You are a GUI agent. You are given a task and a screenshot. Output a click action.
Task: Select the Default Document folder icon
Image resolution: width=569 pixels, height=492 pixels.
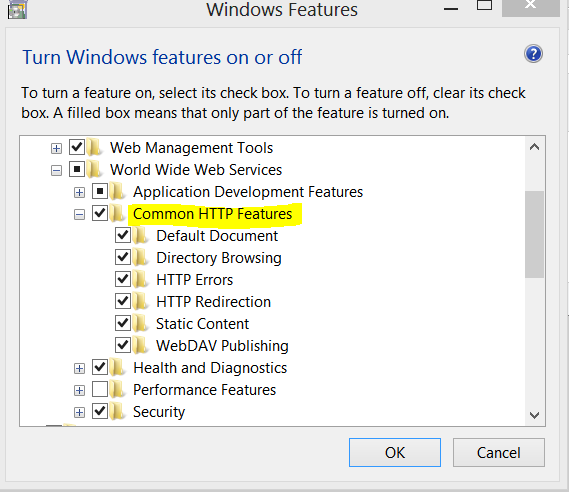pyautogui.click(x=141, y=236)
